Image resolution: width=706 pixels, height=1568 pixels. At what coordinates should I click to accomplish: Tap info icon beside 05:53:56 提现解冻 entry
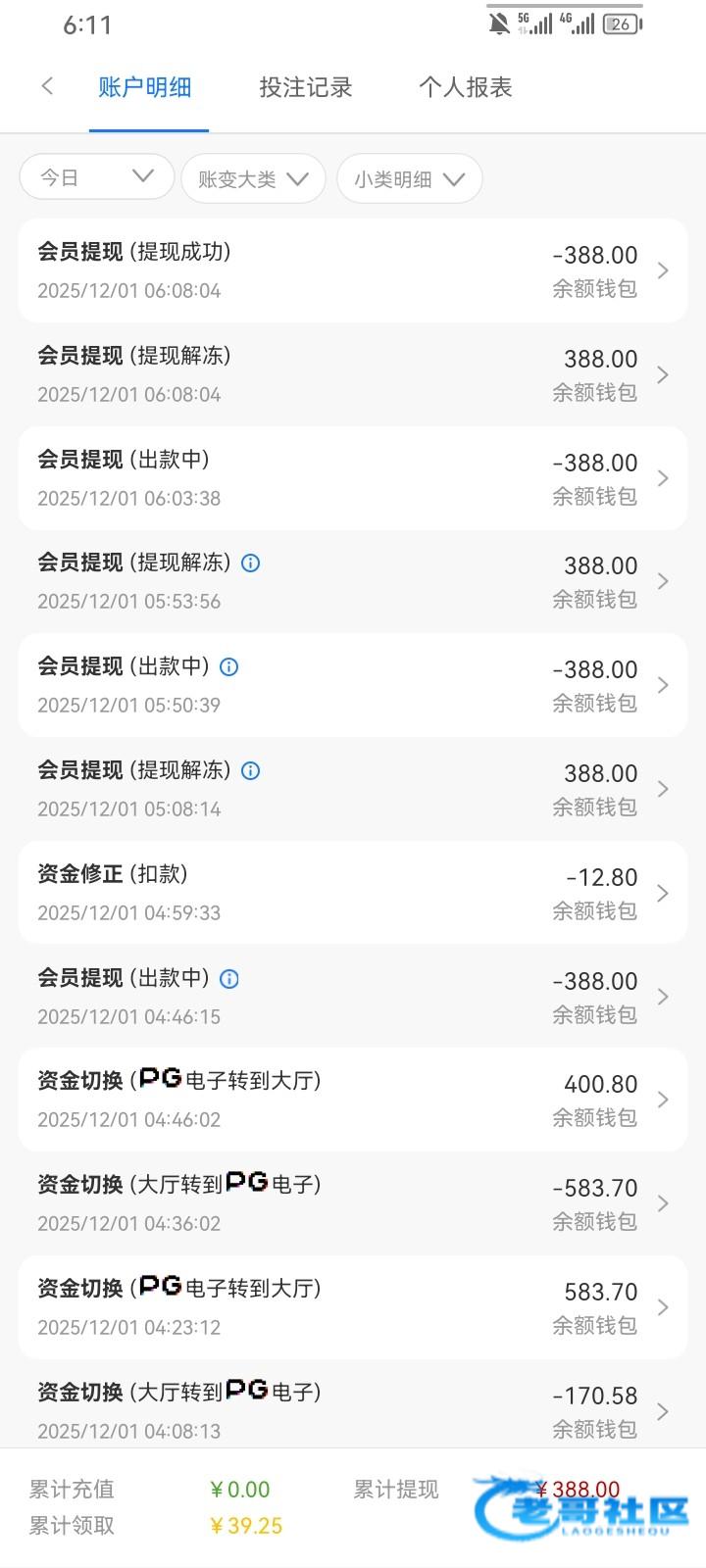point(251,563)
